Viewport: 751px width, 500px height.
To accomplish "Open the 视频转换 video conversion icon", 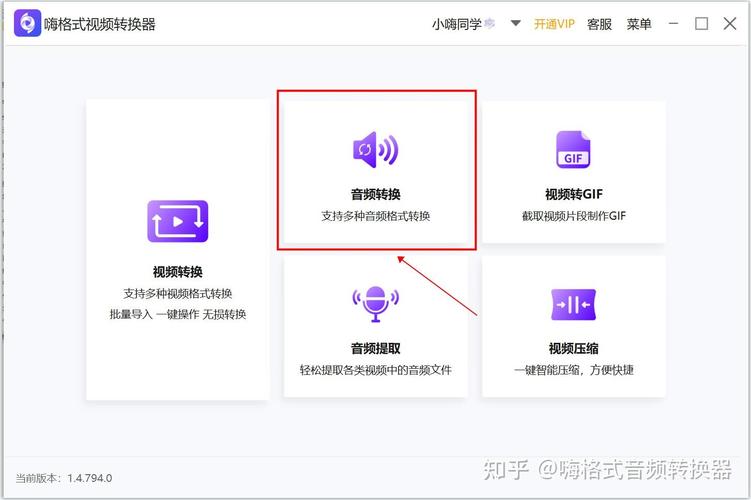I will (x=178, y=221).
